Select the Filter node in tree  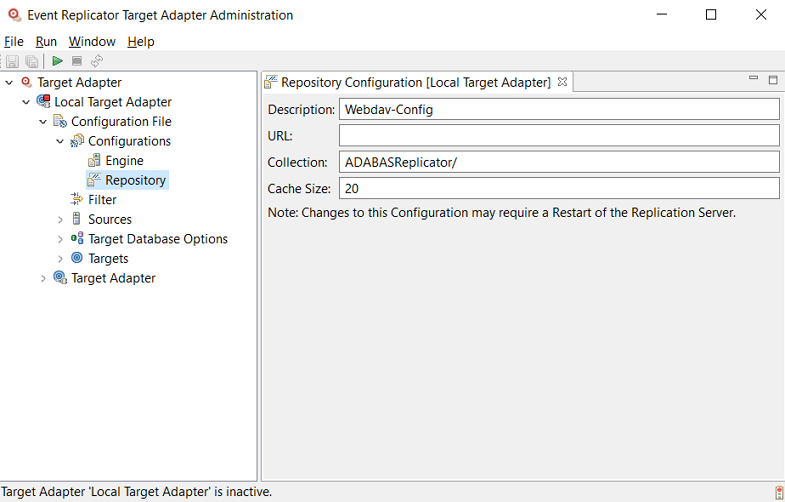click(x=102, y=200)
